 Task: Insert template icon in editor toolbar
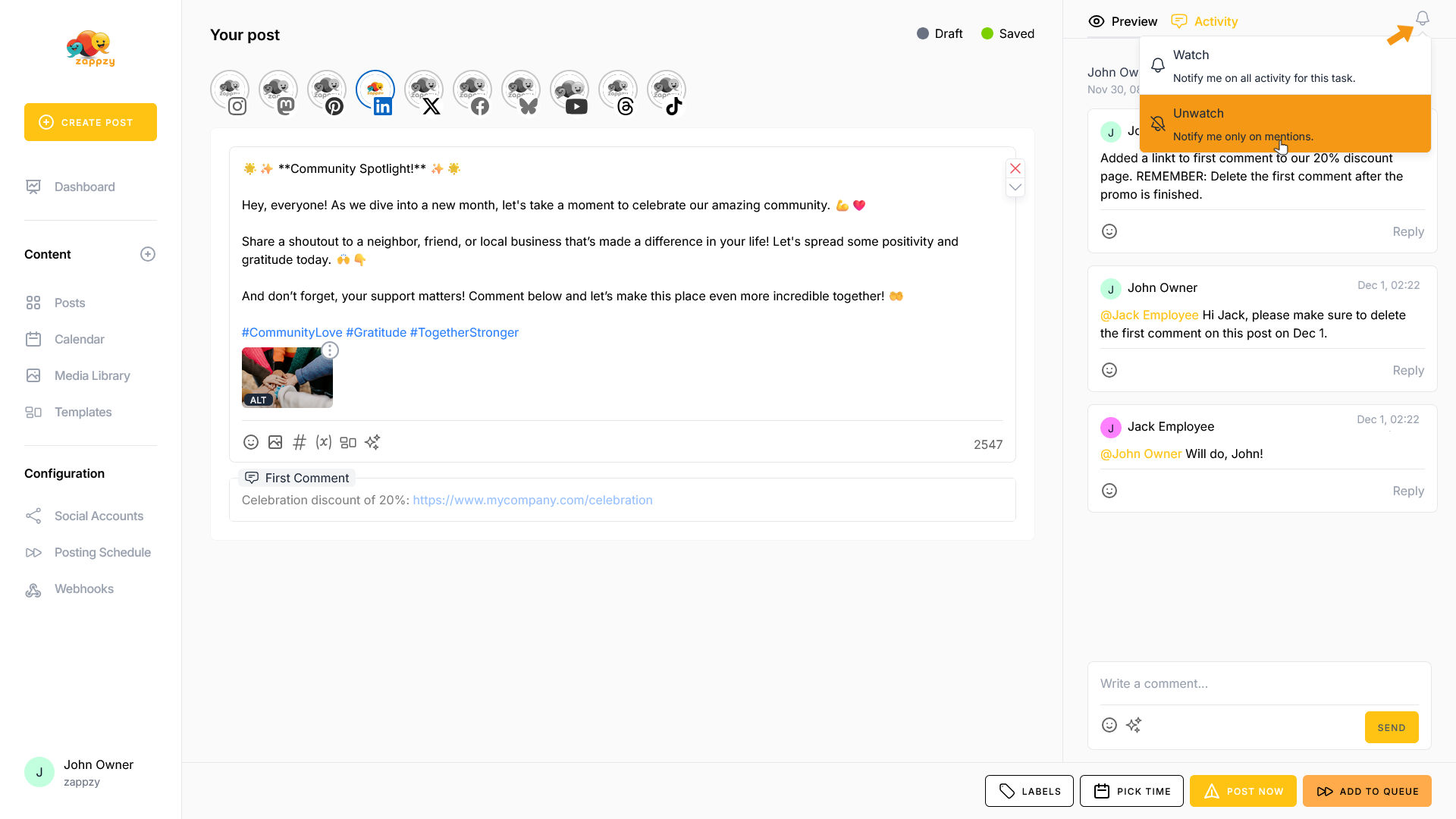pyautogui.click(x=348, y=442)
